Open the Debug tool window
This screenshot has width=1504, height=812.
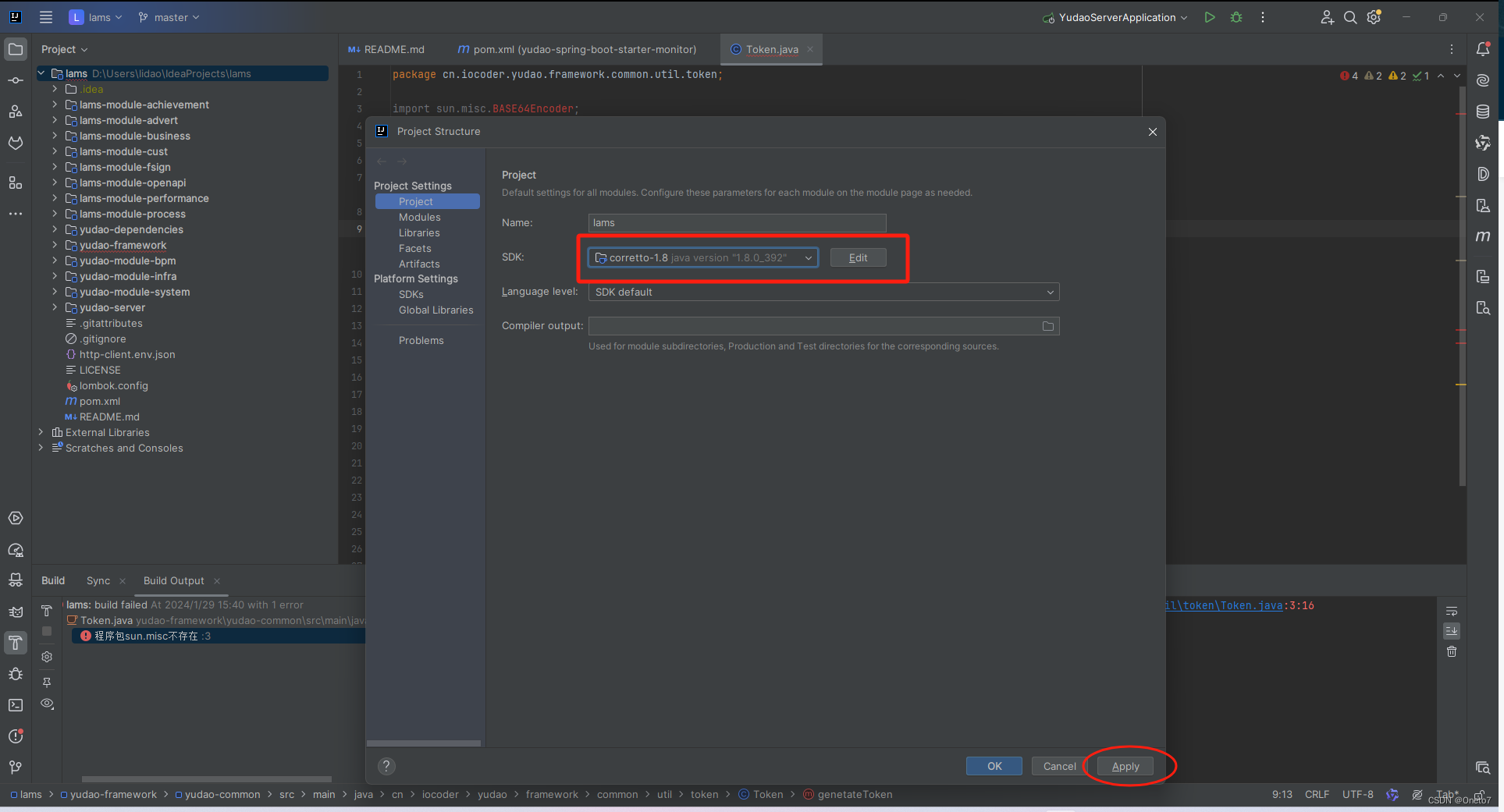click(16, 674)
